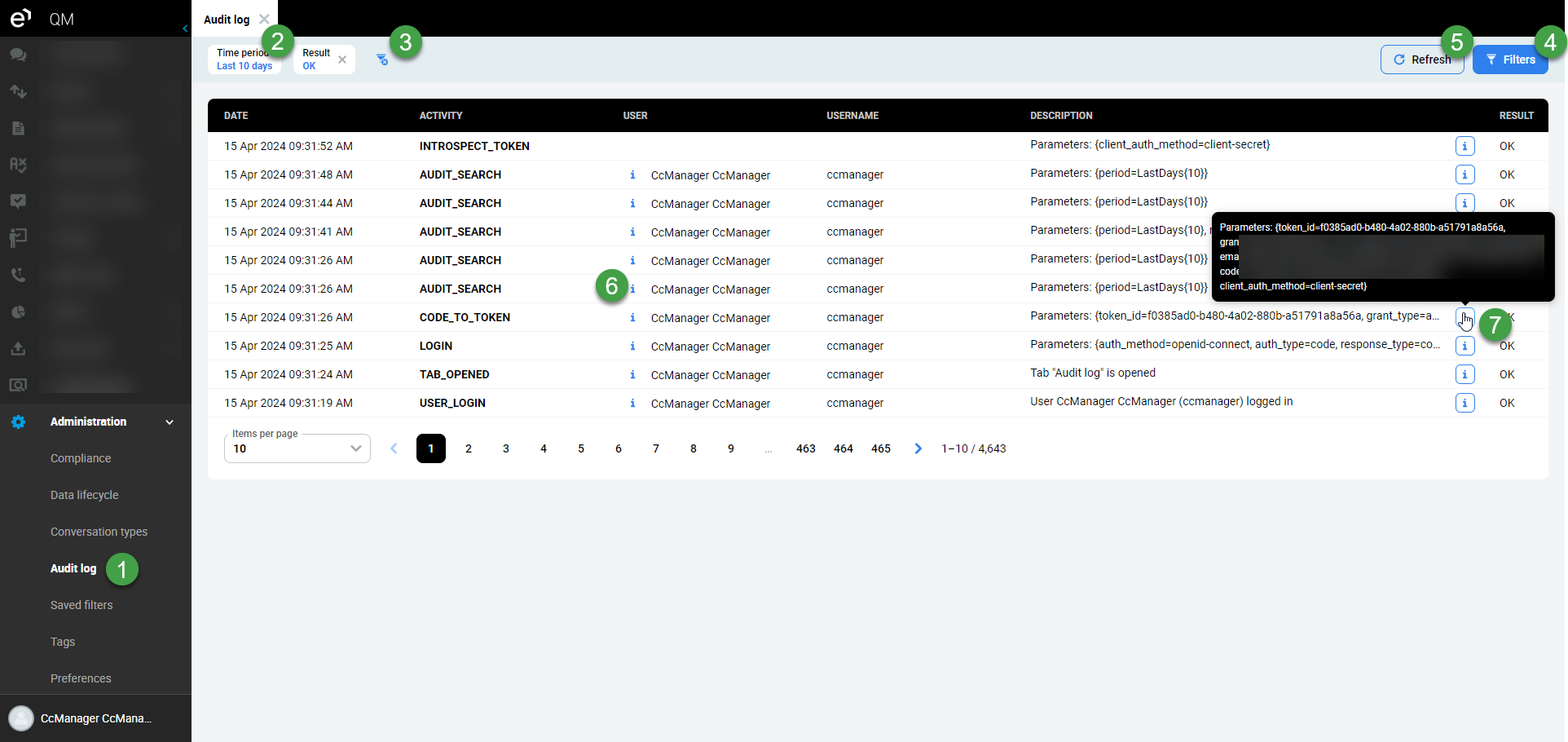1568x742 pixels.
Task: Open details icon for INTROSPECT_TOKEN row
Action: tap(1464, 146)
